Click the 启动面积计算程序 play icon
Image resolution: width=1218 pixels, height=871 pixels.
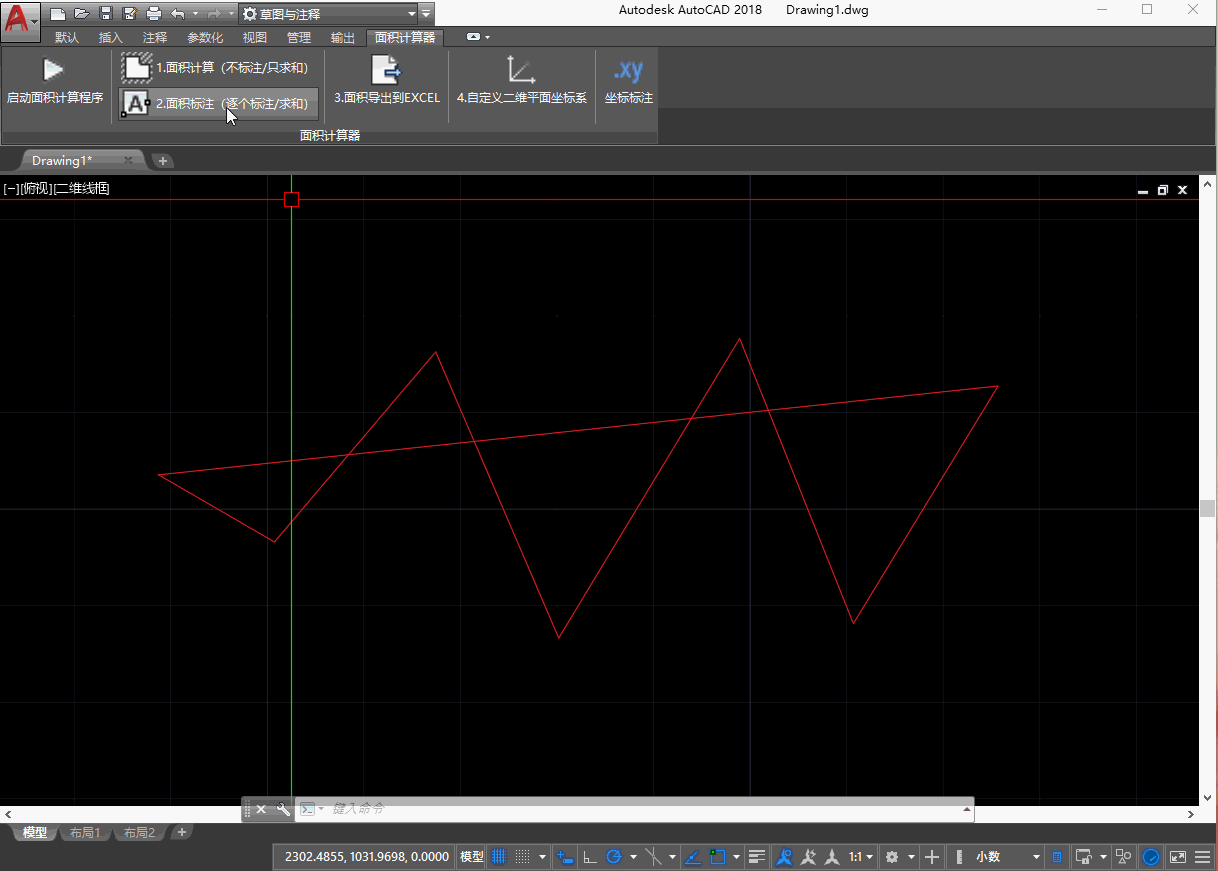(x=54, y=70)
